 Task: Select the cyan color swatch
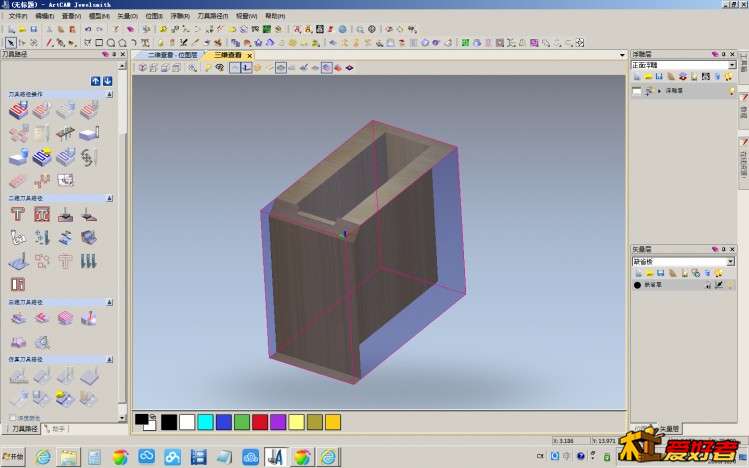click(205, 422)
